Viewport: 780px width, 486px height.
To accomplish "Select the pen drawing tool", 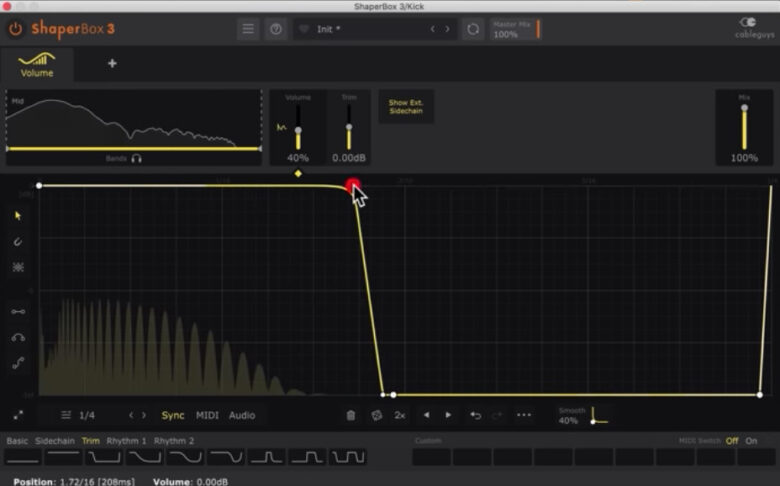I will pyautogui.click(x=18, y=242).
